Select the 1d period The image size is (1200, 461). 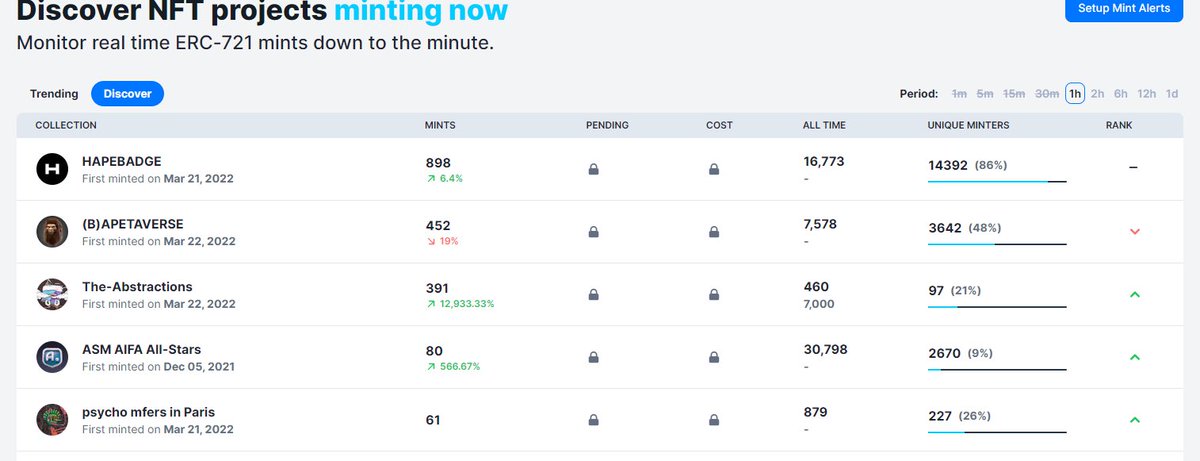tap(1172, 94)
